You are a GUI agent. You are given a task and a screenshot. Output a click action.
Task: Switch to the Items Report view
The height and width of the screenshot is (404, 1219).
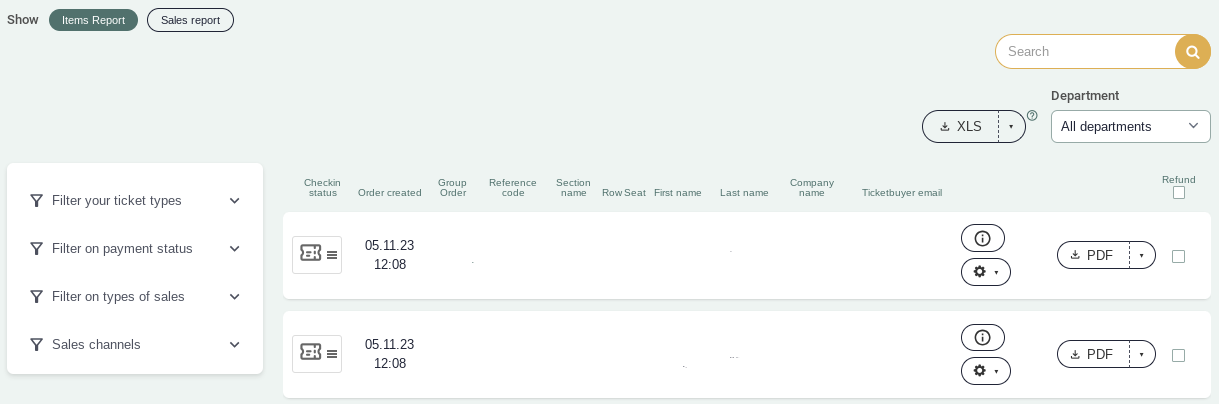coord(93,20)
